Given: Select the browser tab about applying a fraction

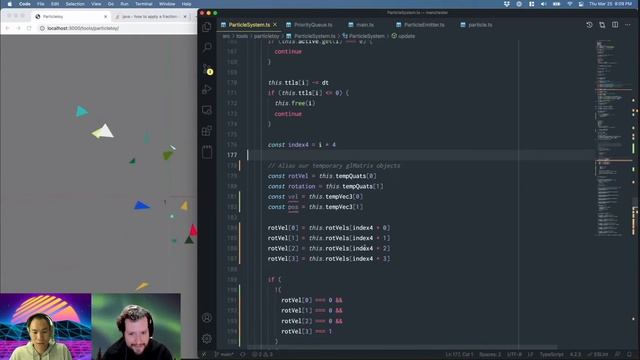Looking at the screenshot, I should click(x=151, y=17).
